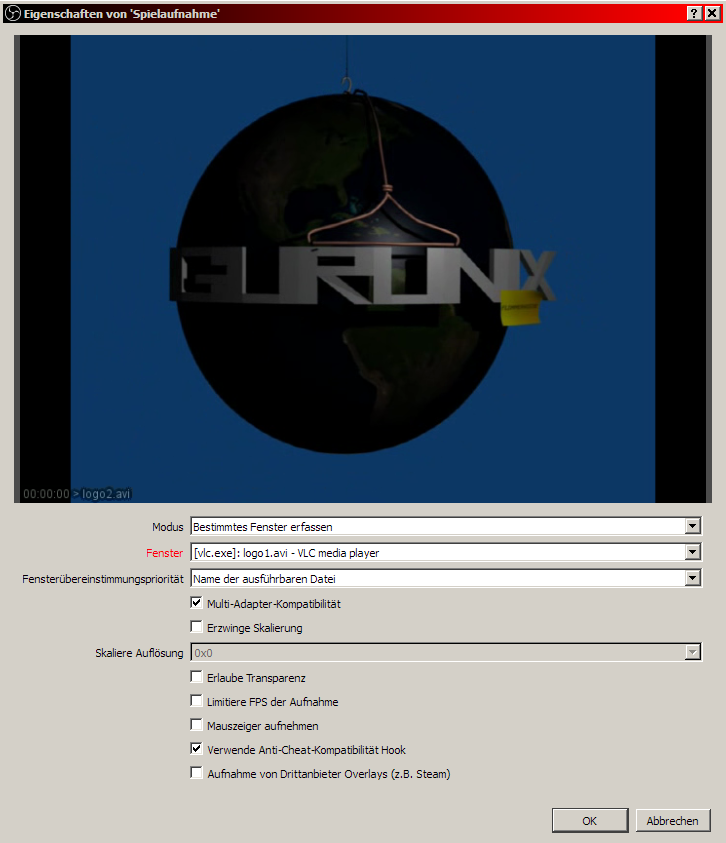Viewport: 726px width, 843px height.
Task: Toggle Multi-Adapter-Kompatibilität checkbox
Action: tap(197, 603)
